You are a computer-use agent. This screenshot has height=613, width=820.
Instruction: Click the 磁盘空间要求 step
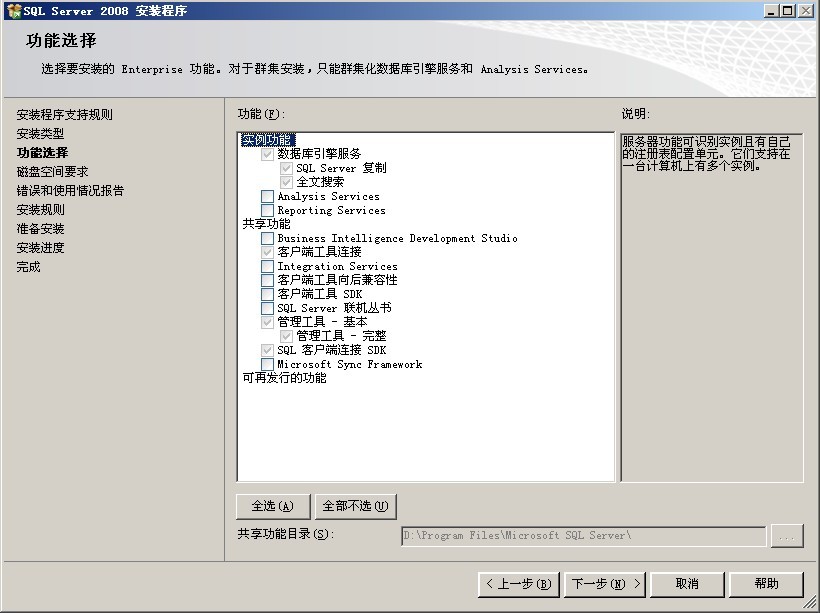tap(52, 172)
